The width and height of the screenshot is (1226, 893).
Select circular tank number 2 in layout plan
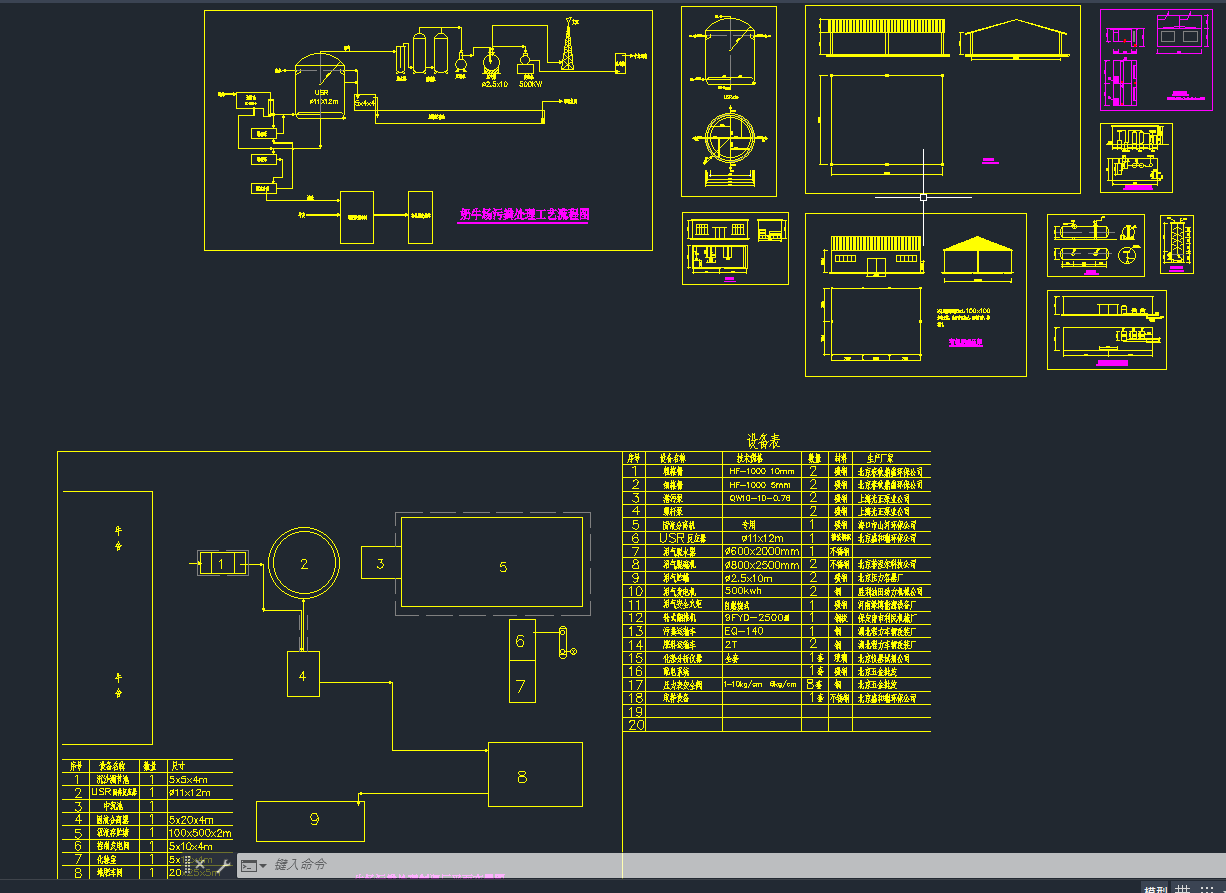(x=304, y=563)
